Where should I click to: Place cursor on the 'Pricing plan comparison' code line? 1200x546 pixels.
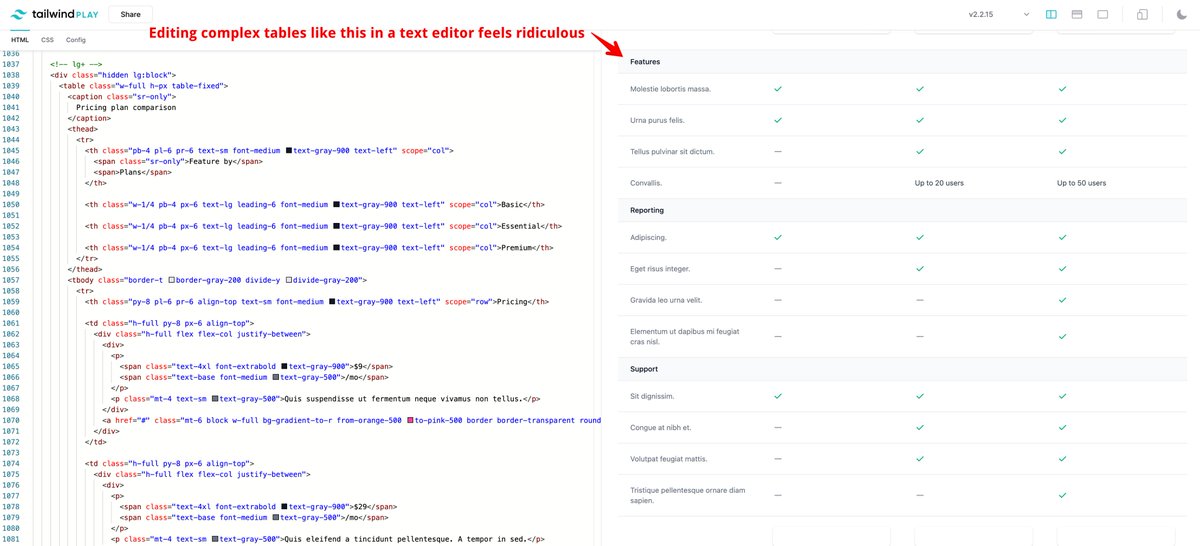[x=126, y=107]
